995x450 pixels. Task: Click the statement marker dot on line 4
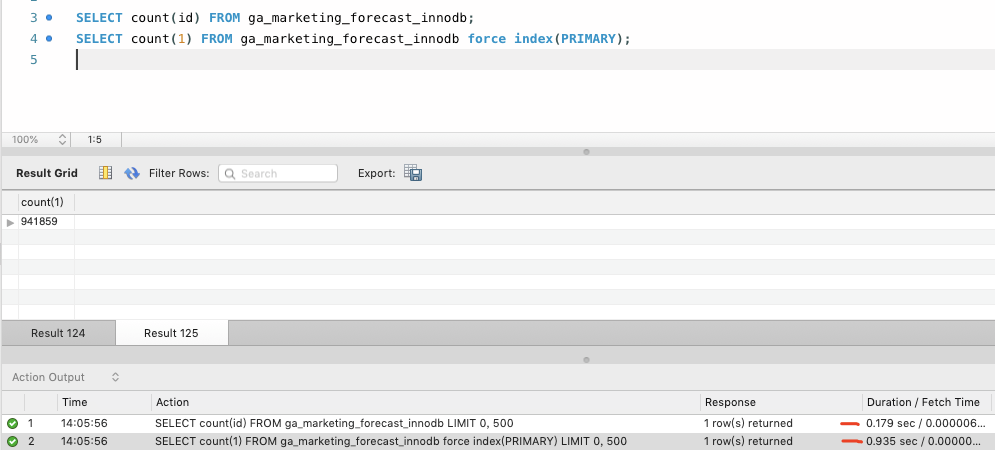click(x=49, y=38)
